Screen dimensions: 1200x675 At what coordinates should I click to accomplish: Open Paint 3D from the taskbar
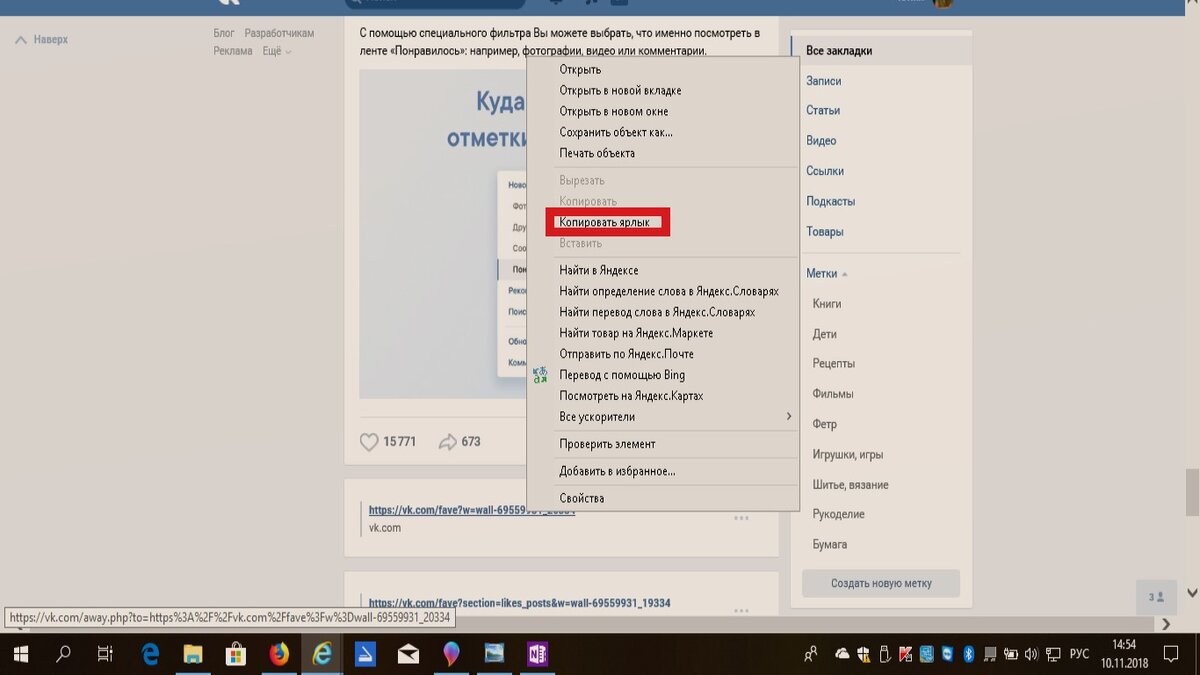451,654
